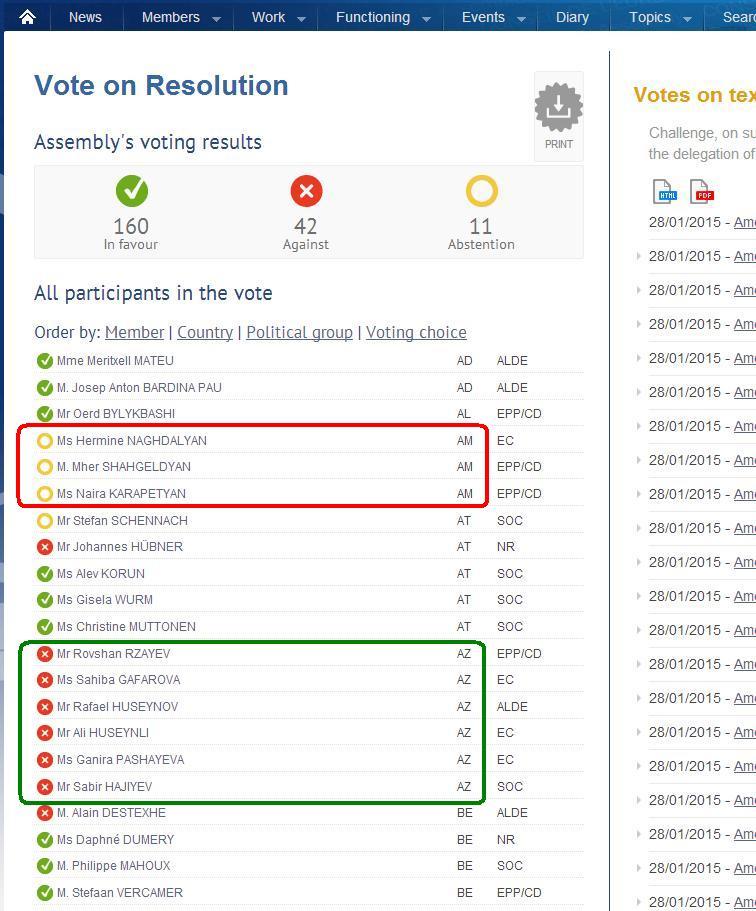Click the Home icon in navigation bar

tap(27, 17)
